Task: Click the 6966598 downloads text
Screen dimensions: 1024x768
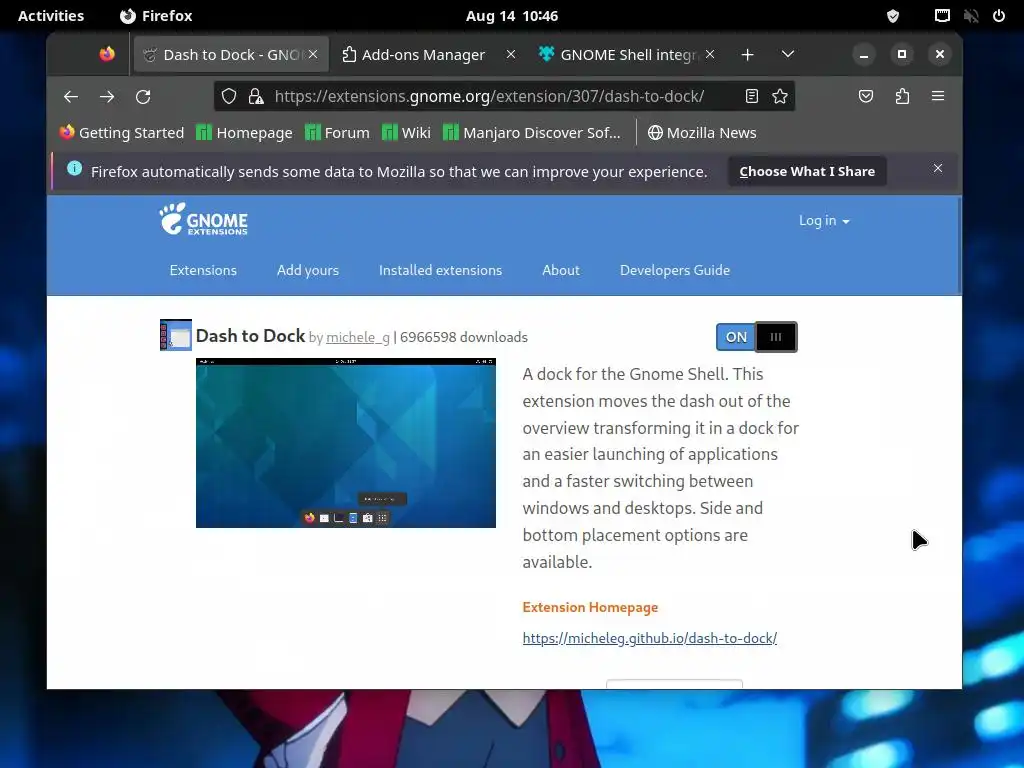Action: click(x=464, y=338)
